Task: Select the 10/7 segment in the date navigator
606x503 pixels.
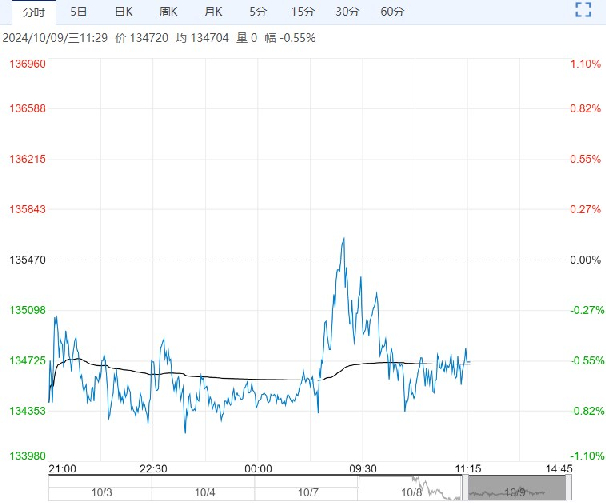Action: pyautogui.click(x=308, y=492)
